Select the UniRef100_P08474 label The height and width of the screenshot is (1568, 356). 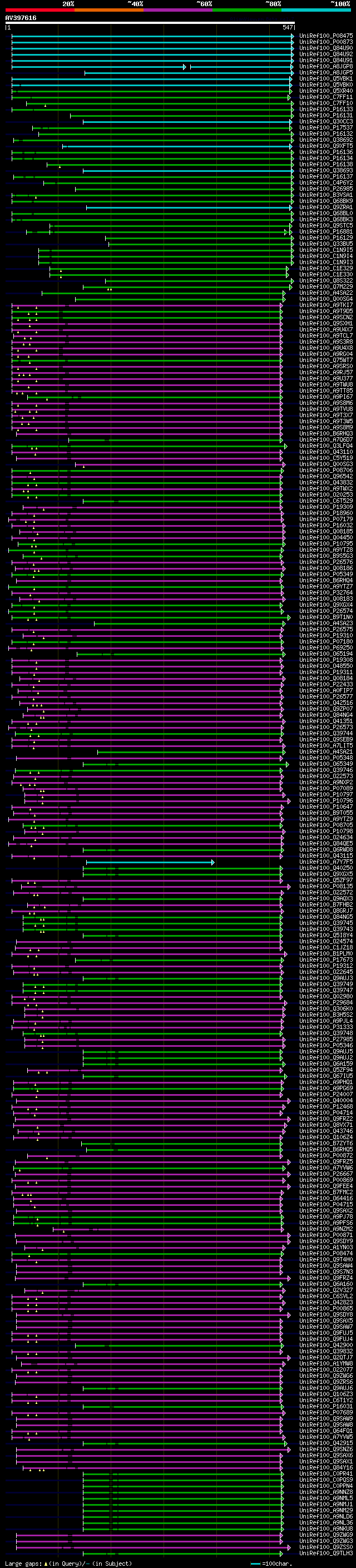point(325,1253)
